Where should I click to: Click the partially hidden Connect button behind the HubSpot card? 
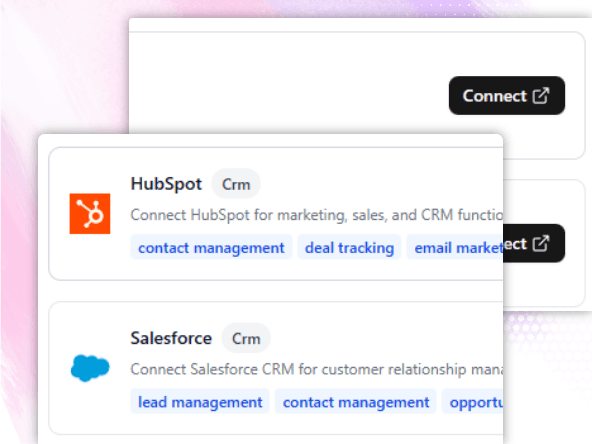534,244
